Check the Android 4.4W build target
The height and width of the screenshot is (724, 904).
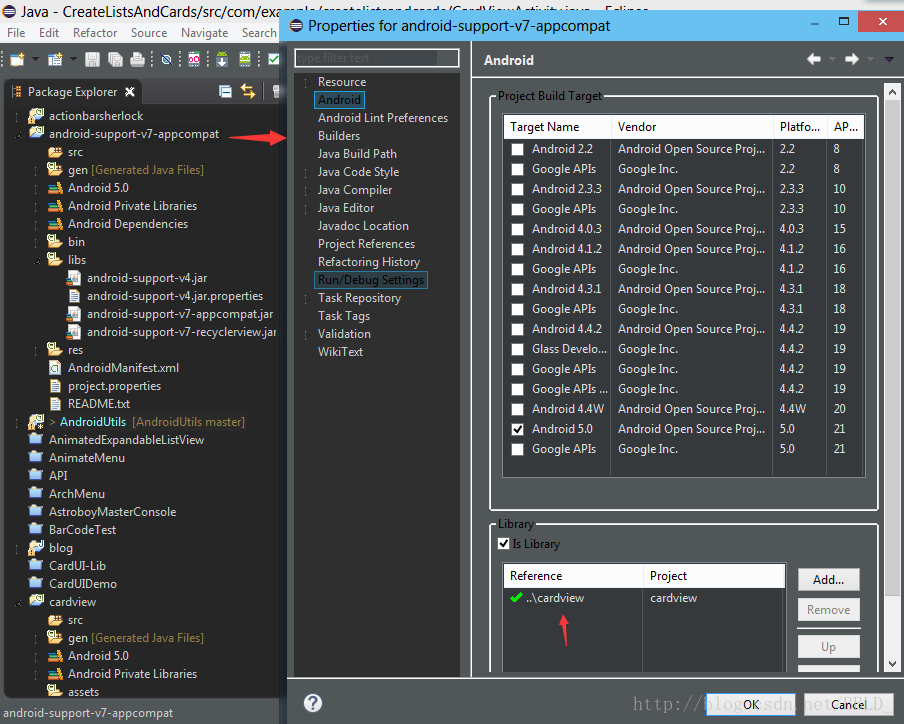[x=518, y=409]
